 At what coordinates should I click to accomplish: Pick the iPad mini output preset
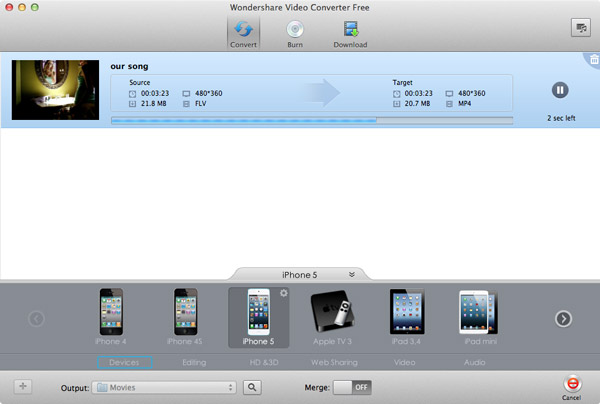click(x=480, y=318)
